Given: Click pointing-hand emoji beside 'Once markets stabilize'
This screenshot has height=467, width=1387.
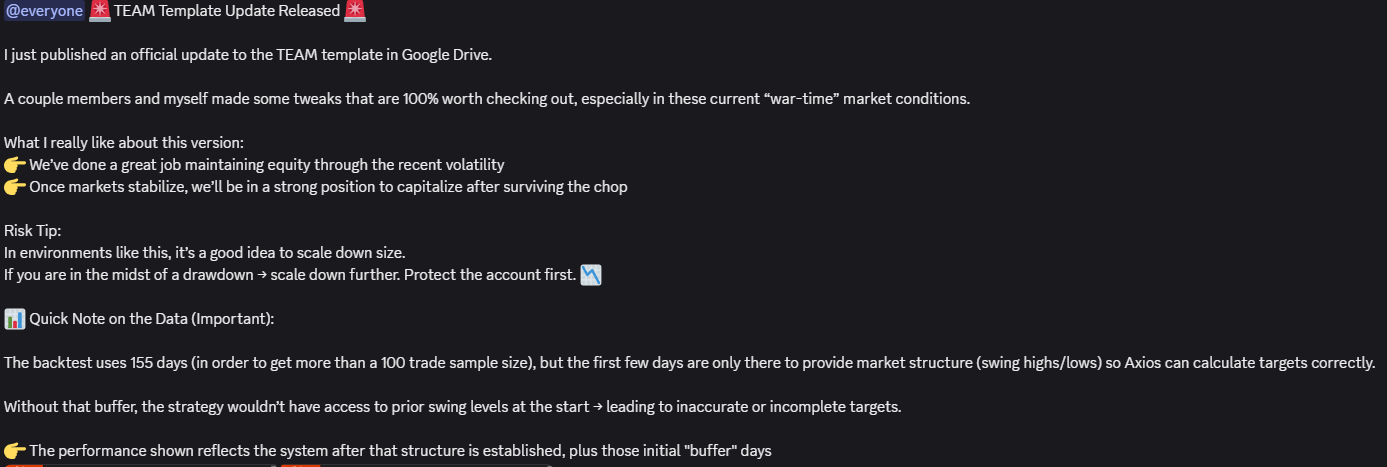Looking at the screenshot, I should [14, 187].
